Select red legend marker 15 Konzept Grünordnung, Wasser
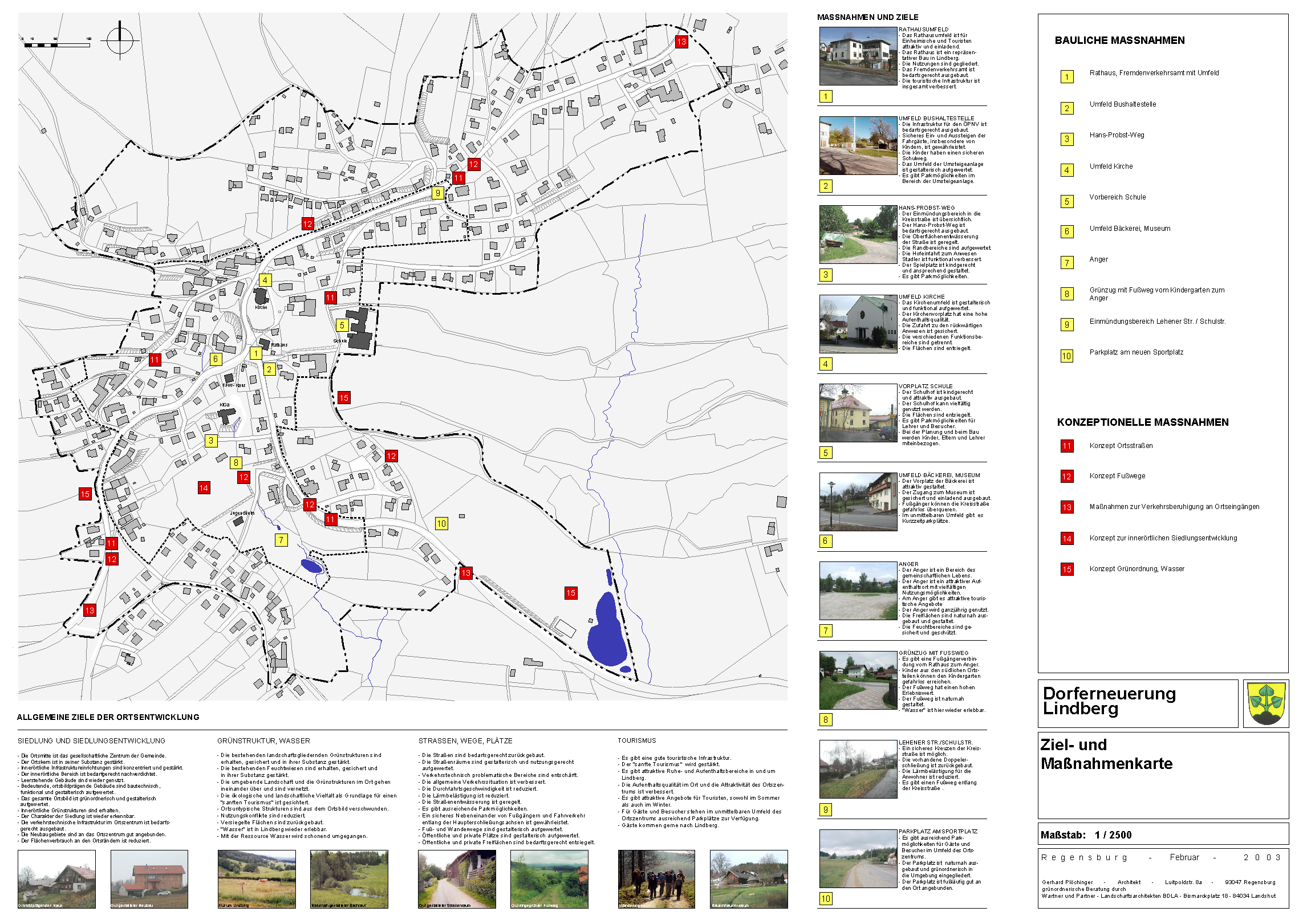Screen dimensions: 1311x924 click(x=1066, y=569)
